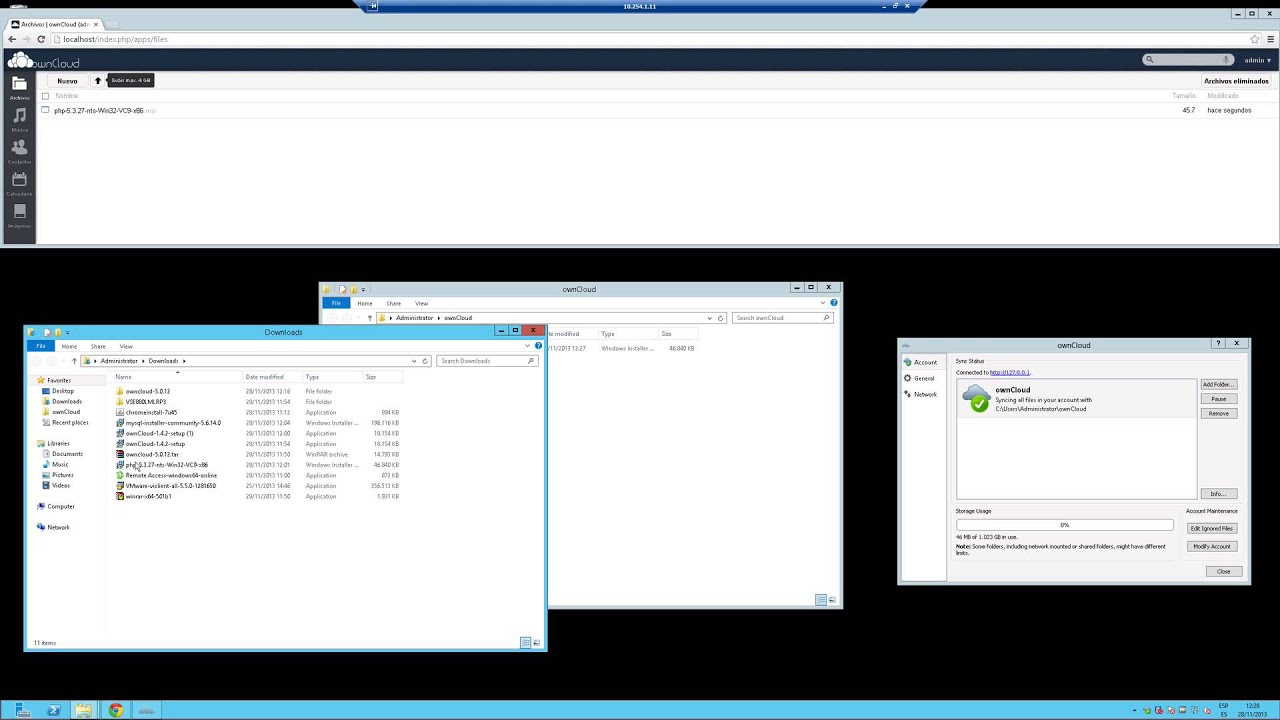Reload the browser page
The image size is (1280, 720).
tap(41, 39)
